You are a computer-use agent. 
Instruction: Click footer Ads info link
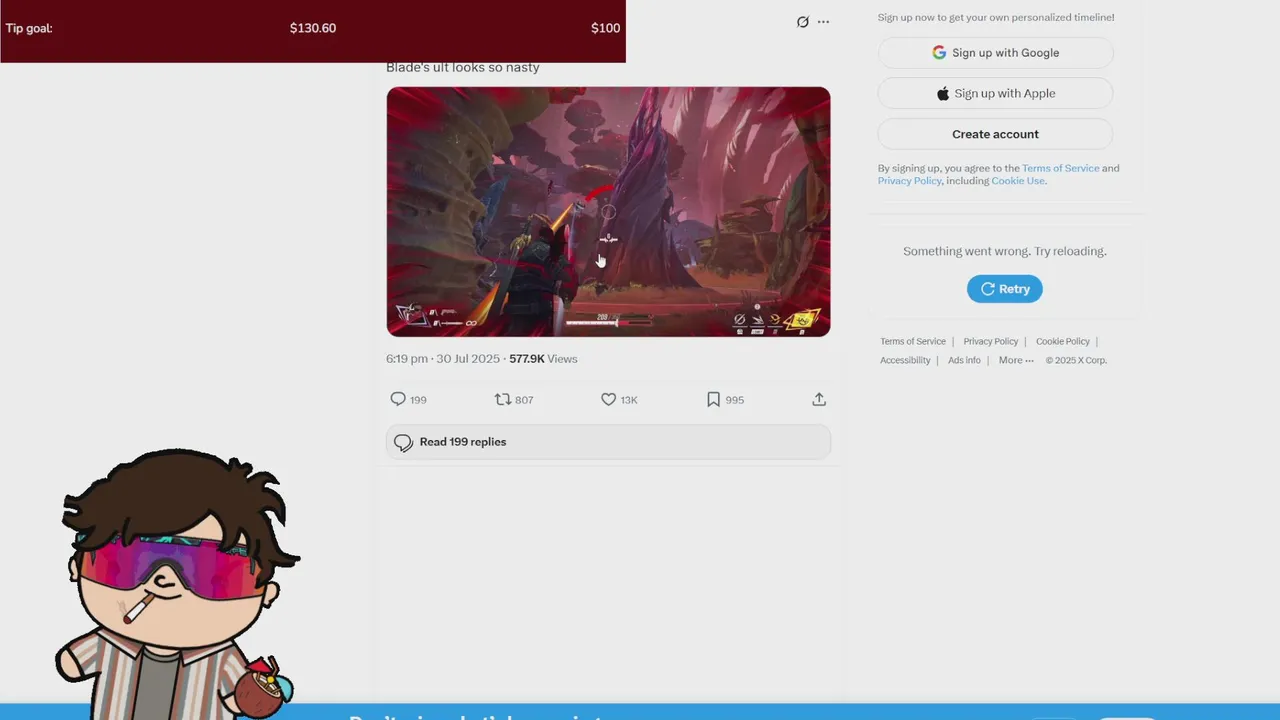(964, 360)
